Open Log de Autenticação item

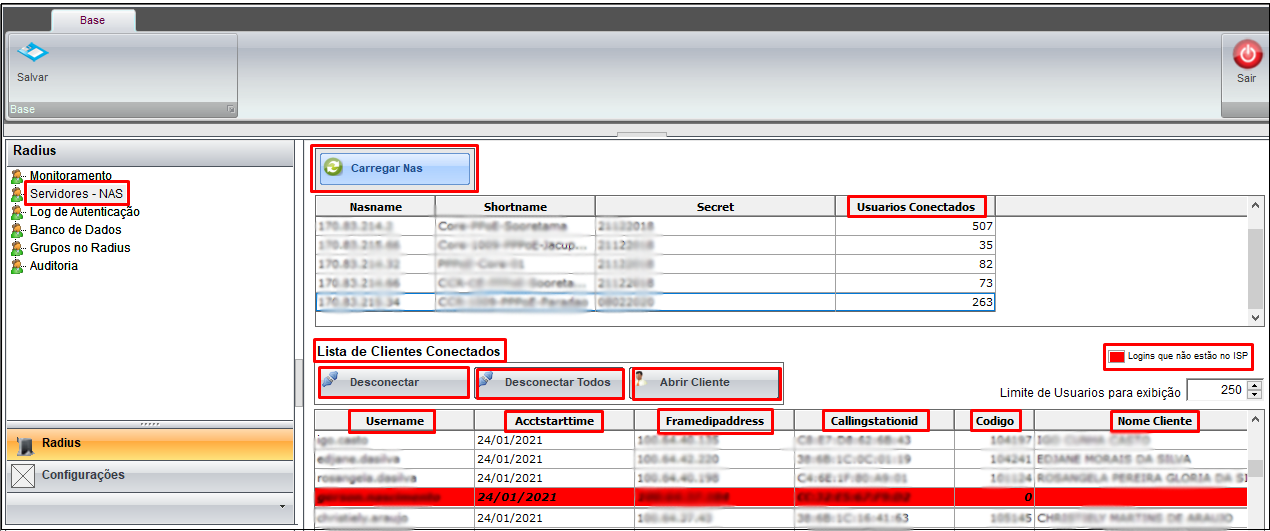click(x=84, y=212)
